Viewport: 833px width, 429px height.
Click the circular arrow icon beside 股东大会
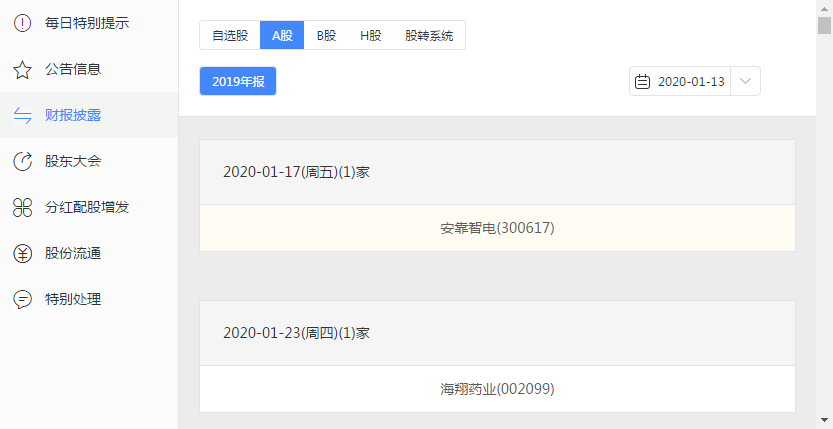[x=22, y=161]
